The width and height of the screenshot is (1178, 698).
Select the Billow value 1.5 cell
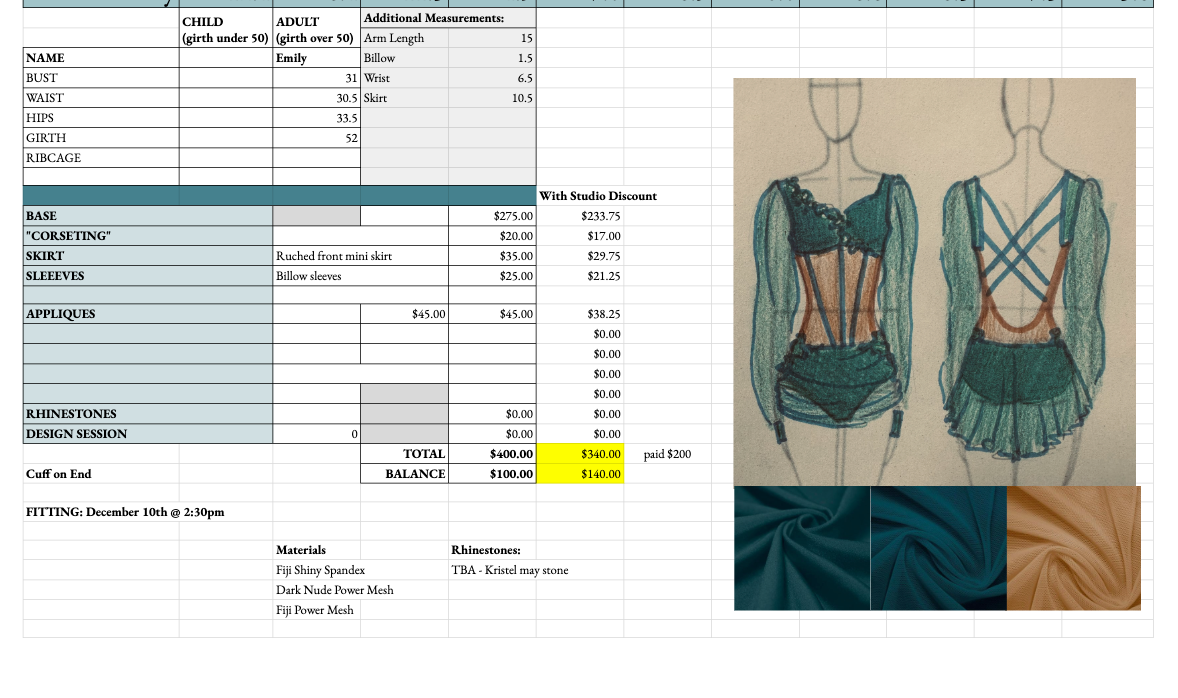click(x=492, y=58)
